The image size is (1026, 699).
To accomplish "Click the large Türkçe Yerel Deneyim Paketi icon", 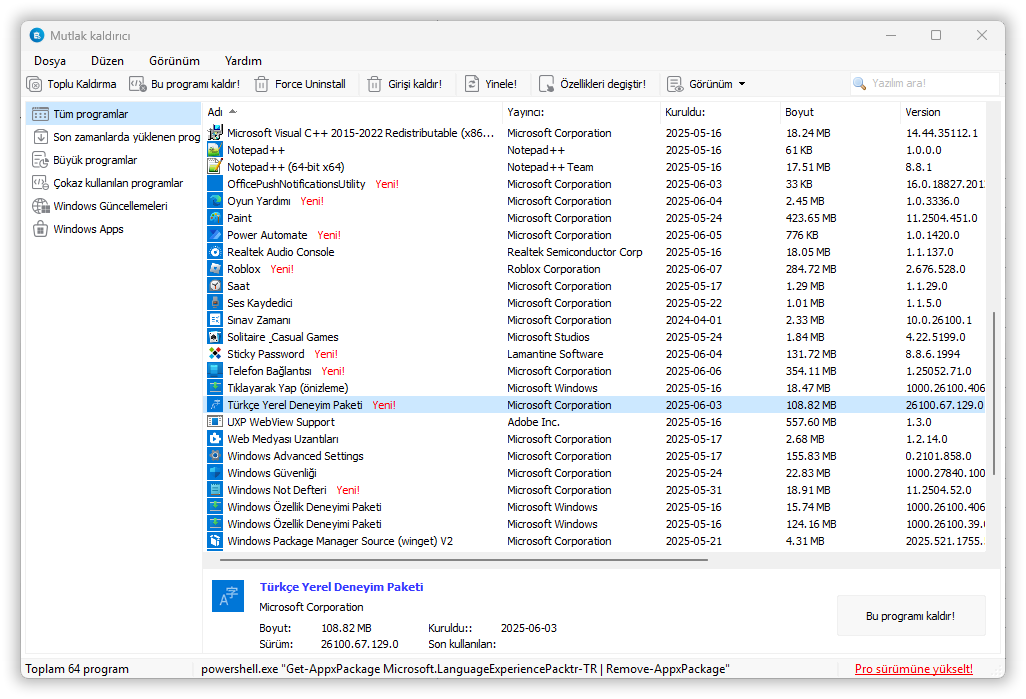I will click(x=228, y=596).
